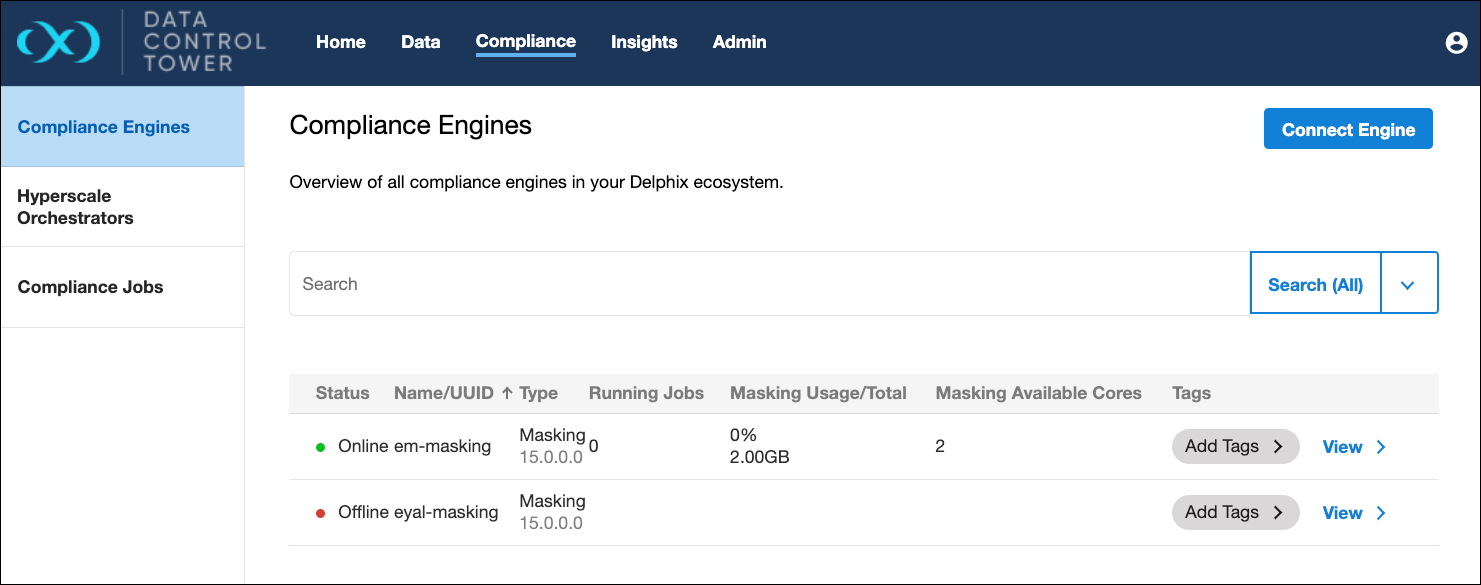The height and width of the screenshot is (585, 1481).
Task: Expand the Search (All) filter dropdown
Action: click(x=1408, y=284)
